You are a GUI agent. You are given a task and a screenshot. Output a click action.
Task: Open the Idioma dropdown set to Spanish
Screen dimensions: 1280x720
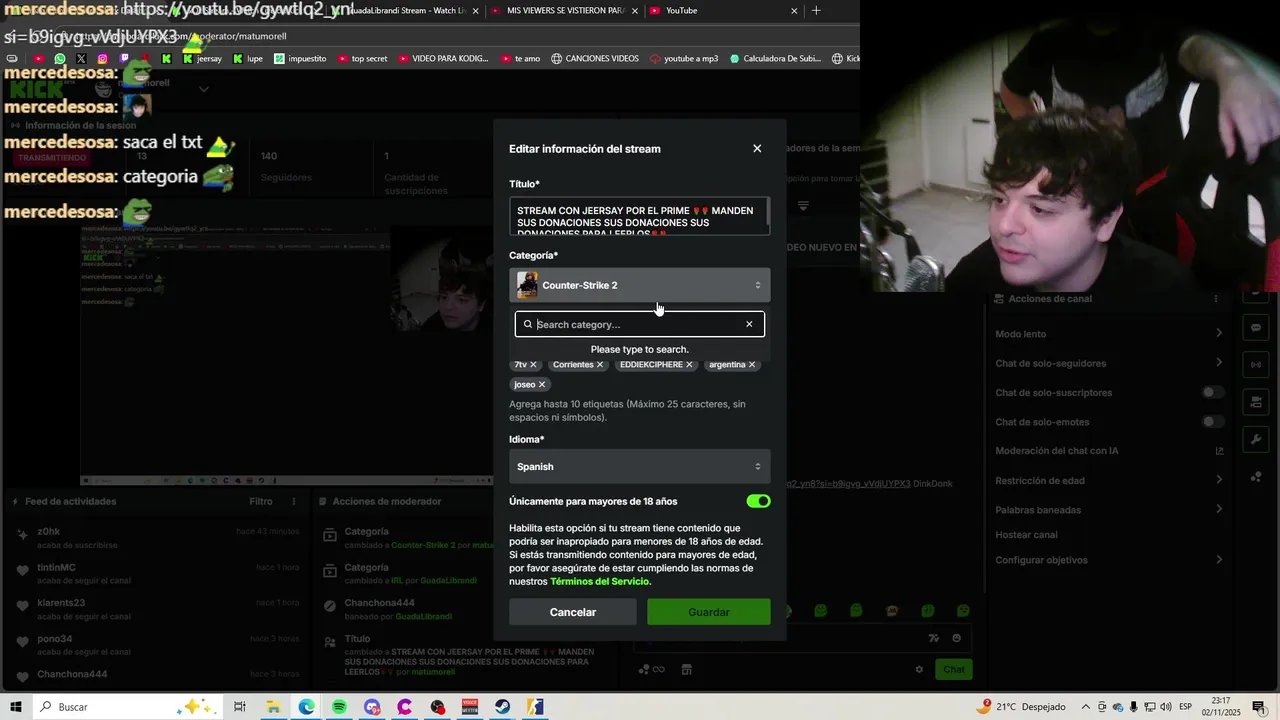(x=640, y=467)
